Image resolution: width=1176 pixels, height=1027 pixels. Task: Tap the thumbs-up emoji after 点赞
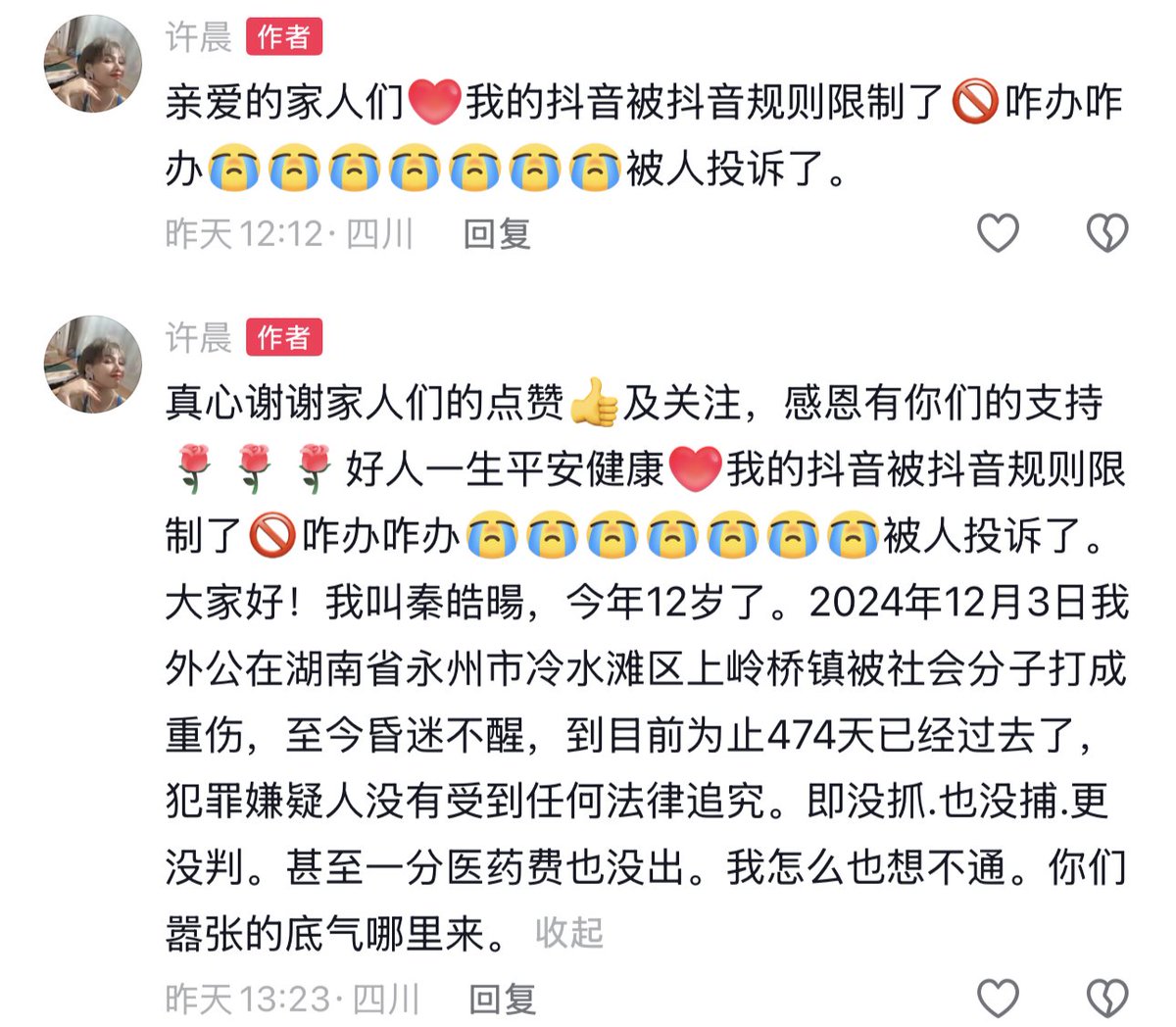tap(594, 404)
